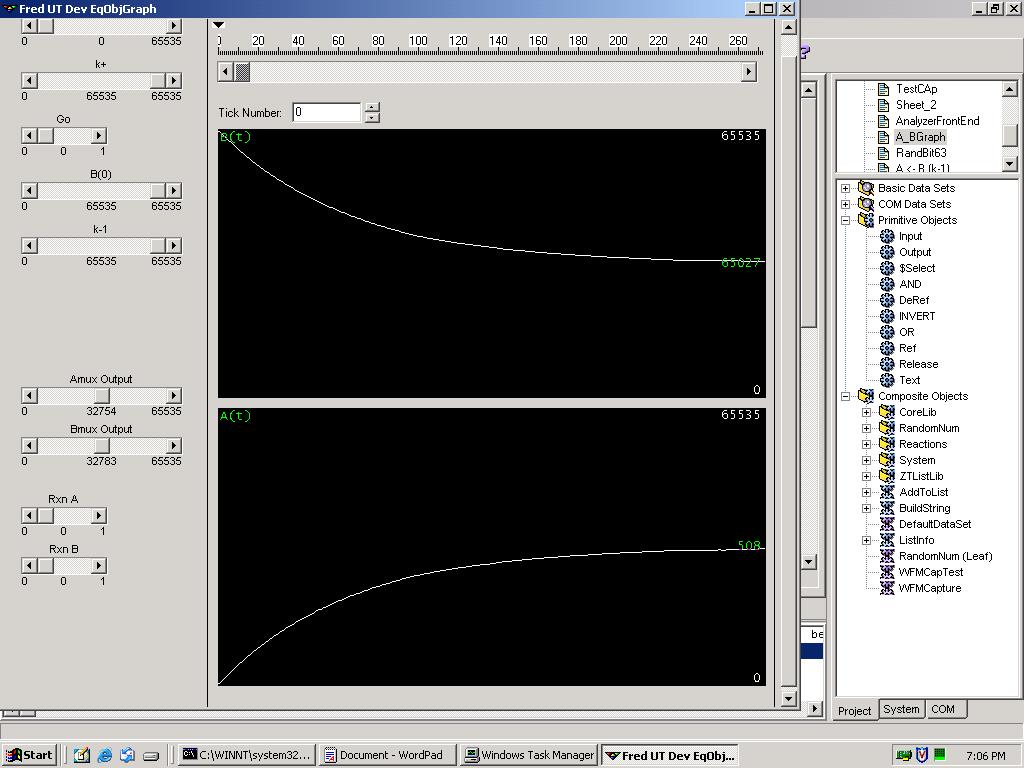
Task: Increase the Go slider with right arrow
Action: (99, 135)
